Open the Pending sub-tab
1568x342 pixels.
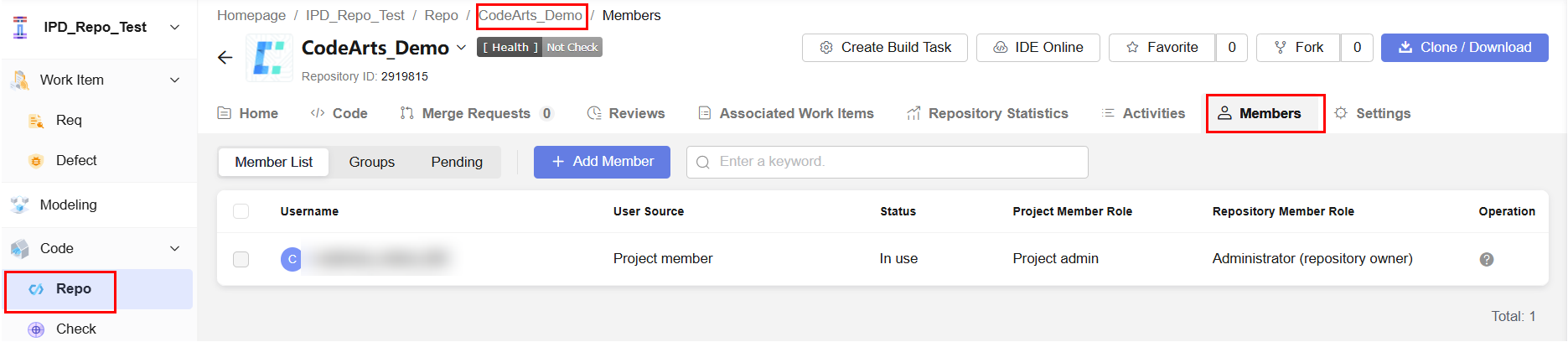point(457,162)
